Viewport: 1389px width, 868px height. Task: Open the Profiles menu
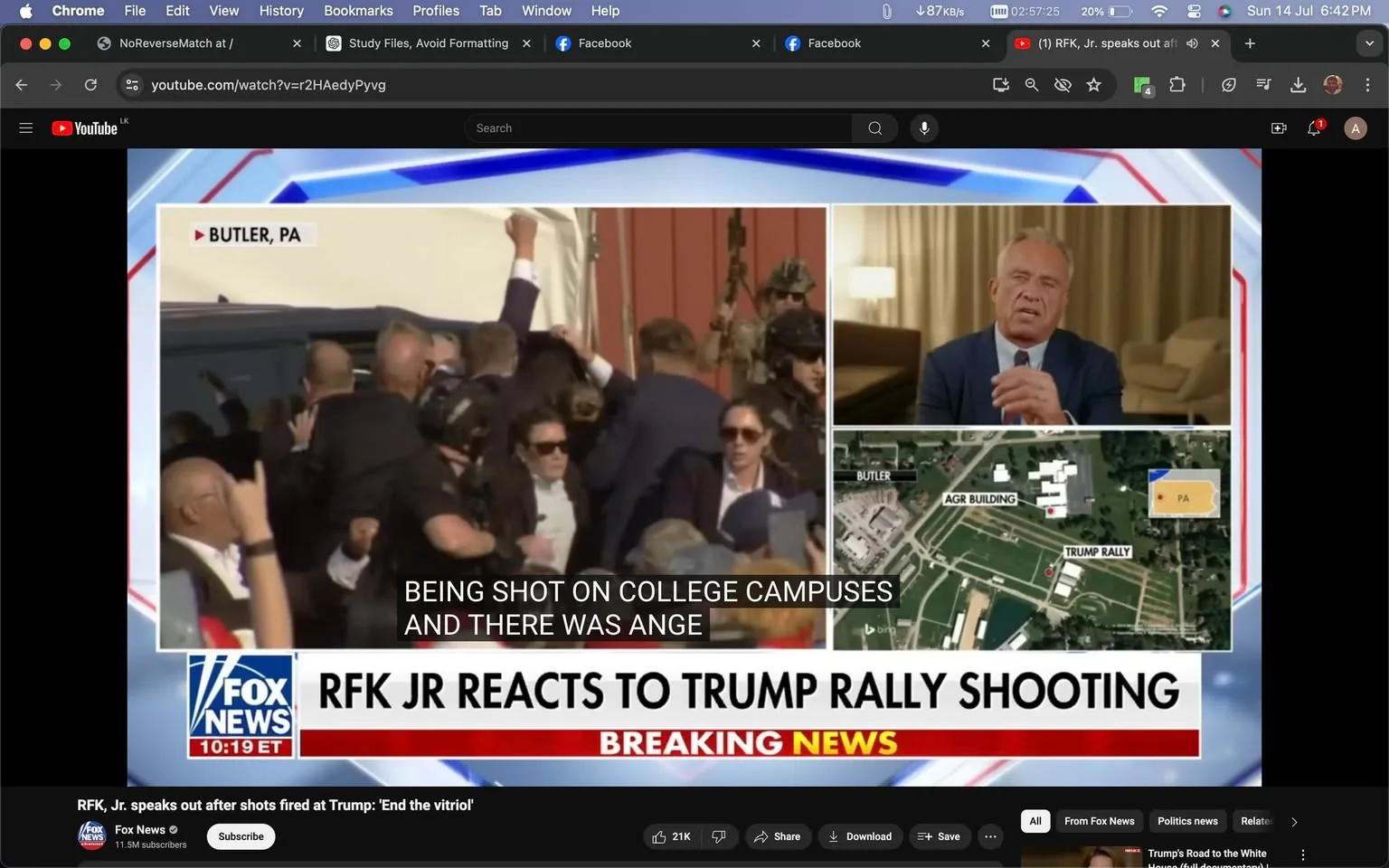[x=436, y=11]
